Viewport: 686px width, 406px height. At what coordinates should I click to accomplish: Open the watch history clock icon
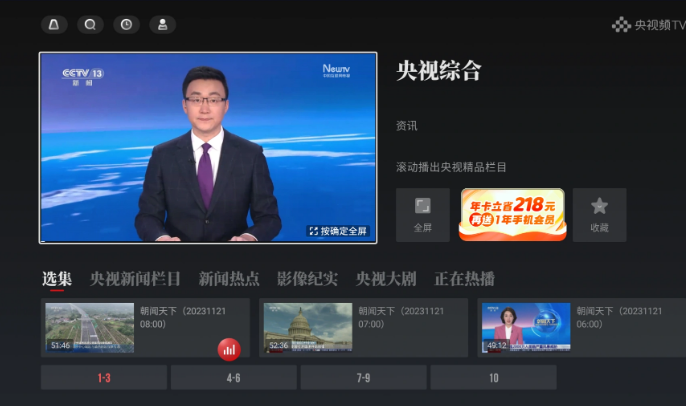coord(126,24)
